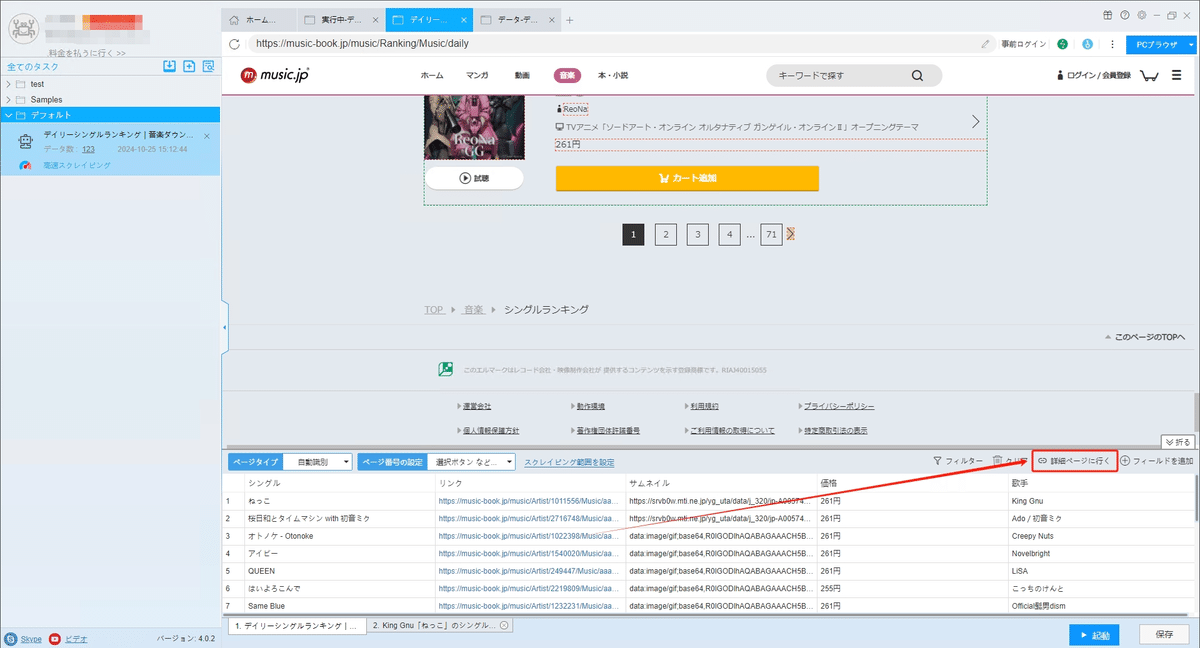Screen dimensions: 1200x648
Task: Open the task search icon in sidebar
Action: pyautogui.click(x=208, y=66)
